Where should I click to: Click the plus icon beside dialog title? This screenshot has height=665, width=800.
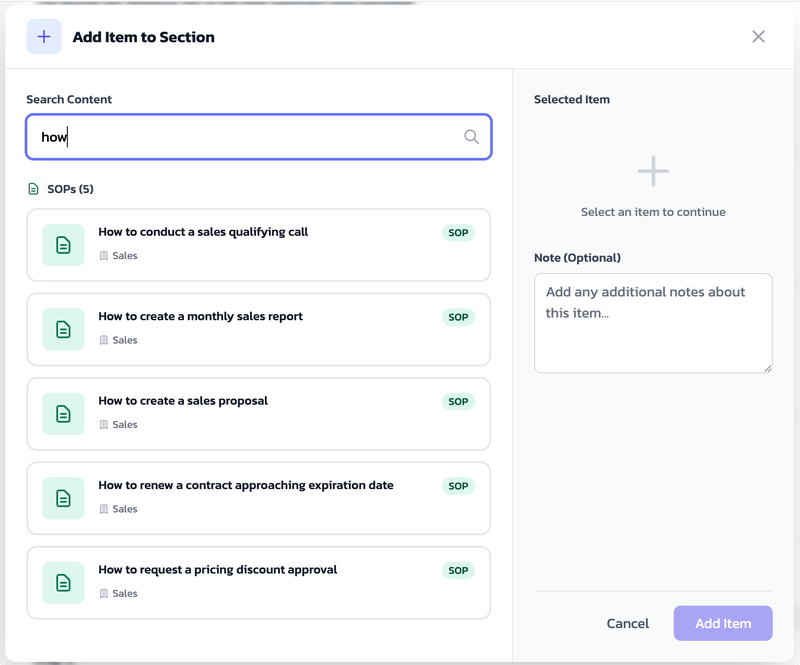(44, 37)
